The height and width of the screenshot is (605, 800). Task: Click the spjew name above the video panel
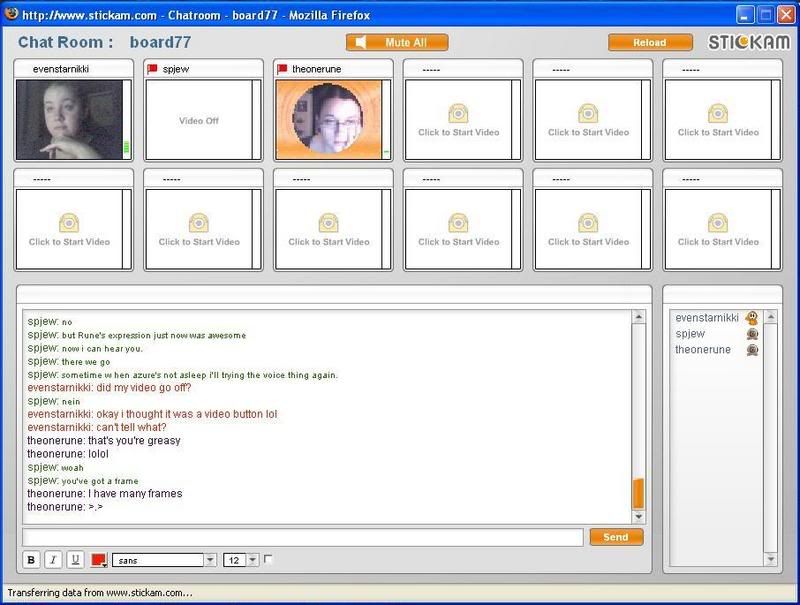click(176, 69)
